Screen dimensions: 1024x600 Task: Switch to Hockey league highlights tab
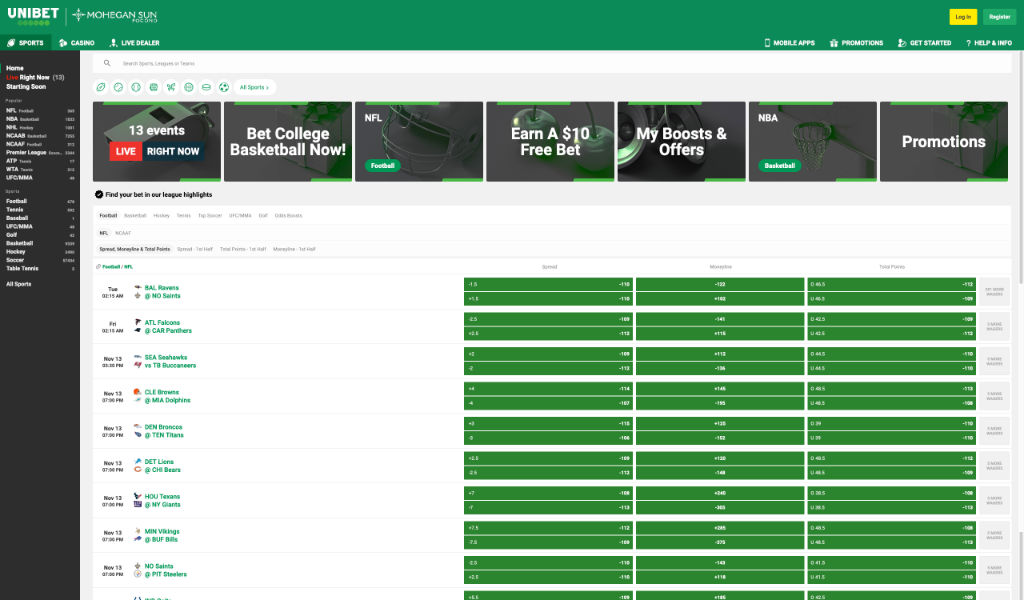click(x=161, y=215)
